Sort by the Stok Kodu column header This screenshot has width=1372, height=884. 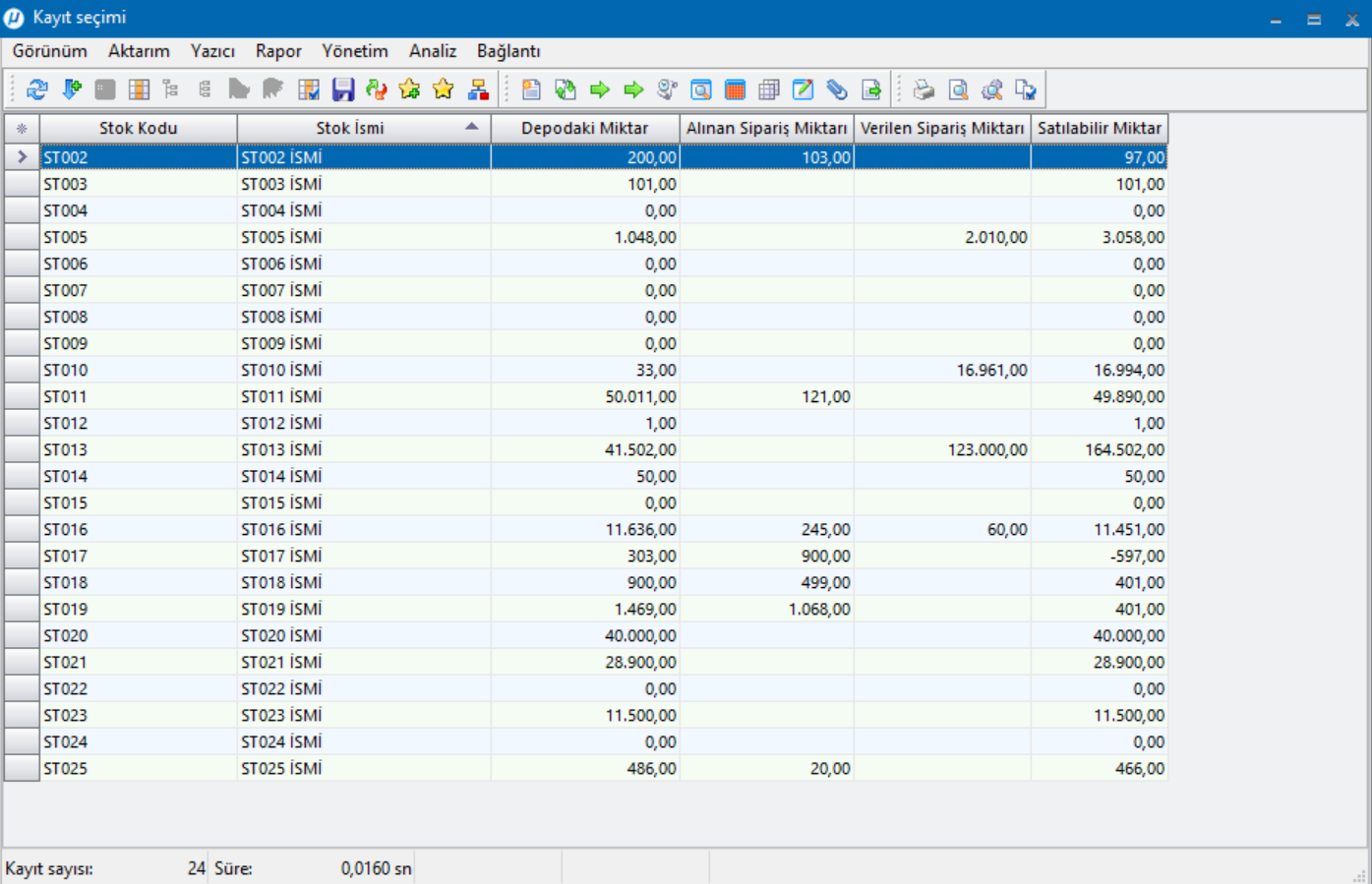(139, 129)
